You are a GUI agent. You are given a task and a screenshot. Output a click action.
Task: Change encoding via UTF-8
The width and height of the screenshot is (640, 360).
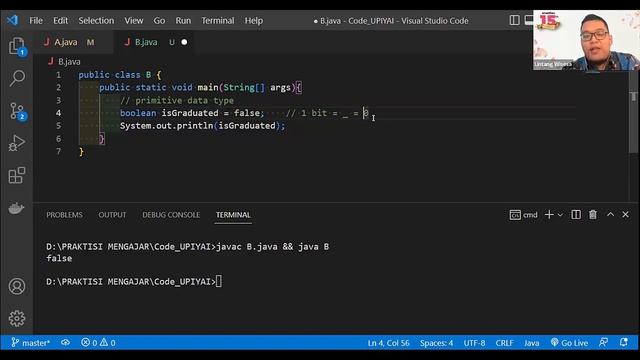[x=474, y=343]
